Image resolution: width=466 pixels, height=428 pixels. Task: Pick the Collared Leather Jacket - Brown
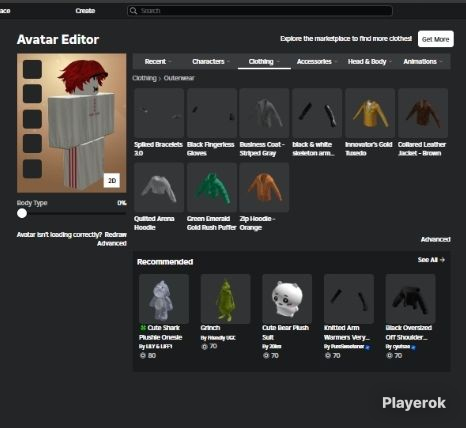[x=423, y=113]
